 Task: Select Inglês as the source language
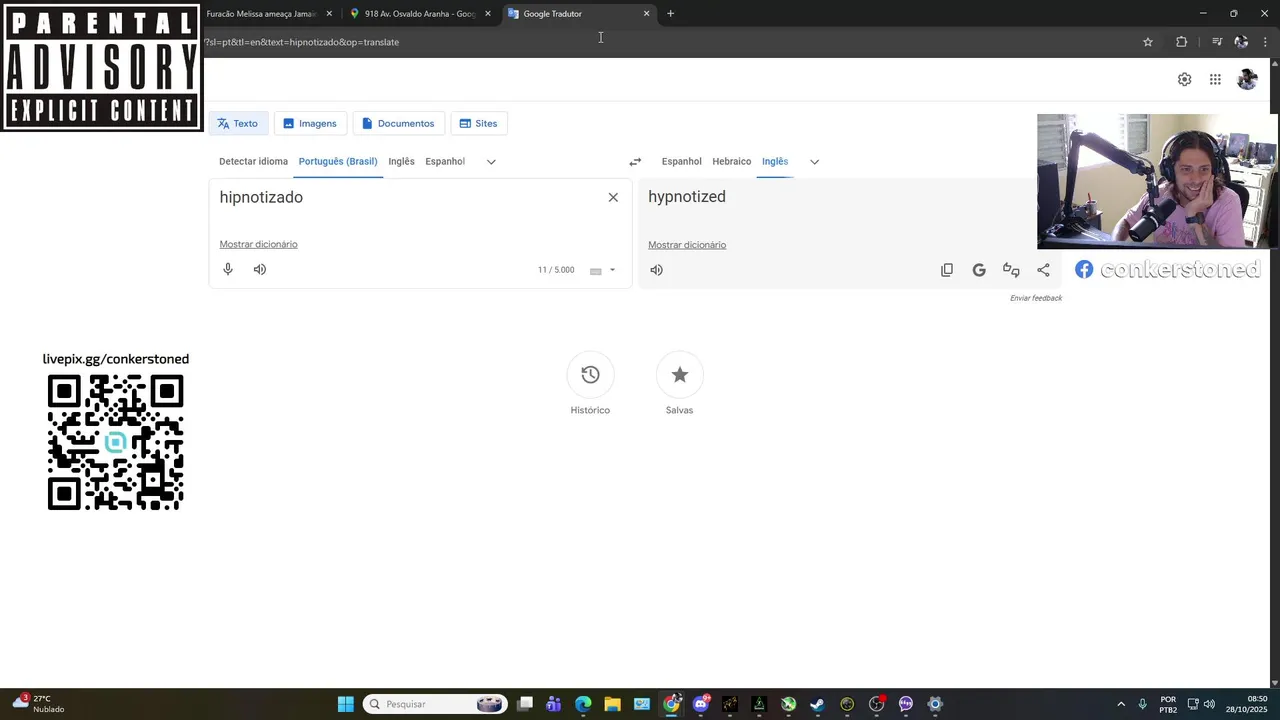pyautogui.click(x=401, y=161)
